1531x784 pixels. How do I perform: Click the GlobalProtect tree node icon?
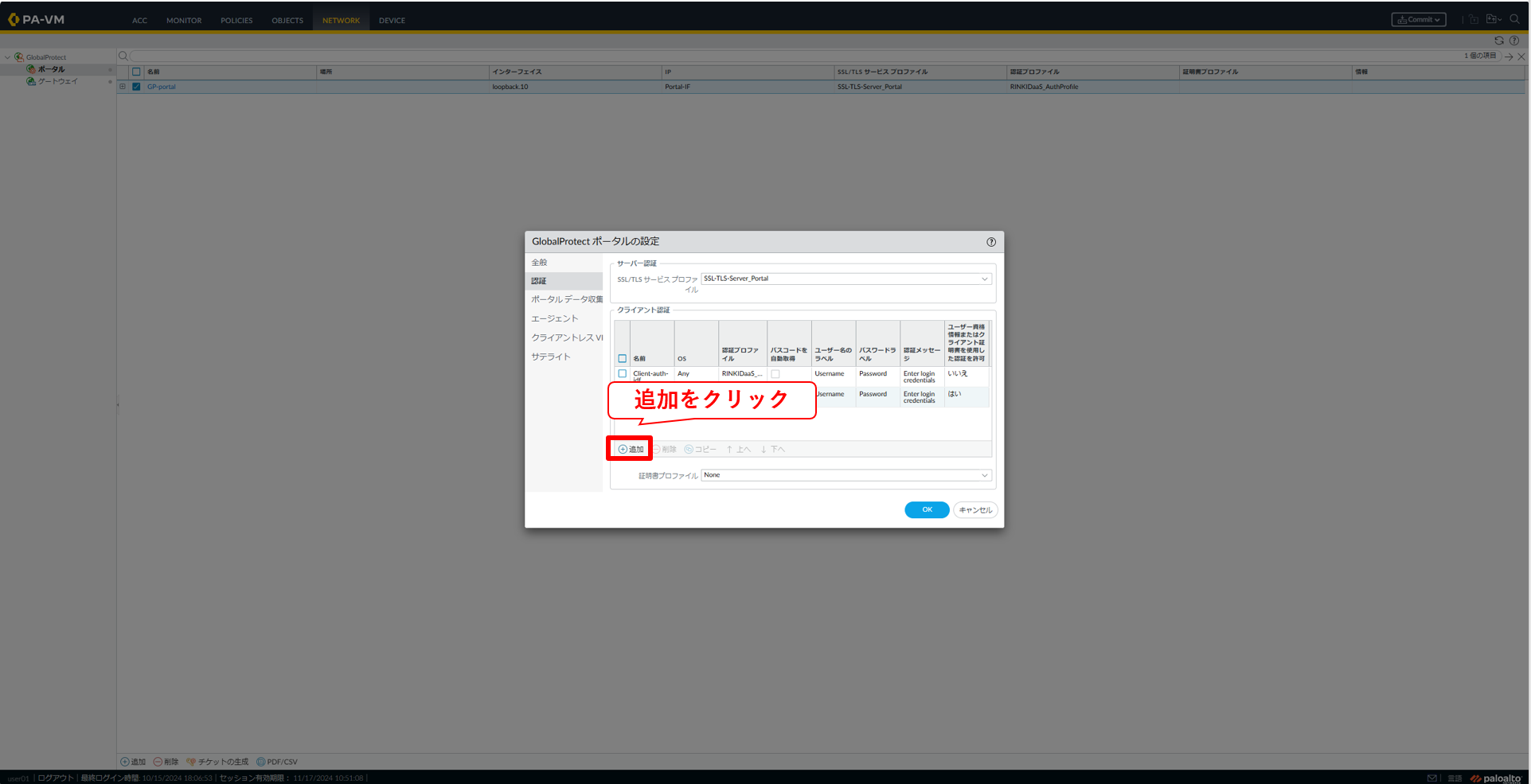(x=19, y=57)
